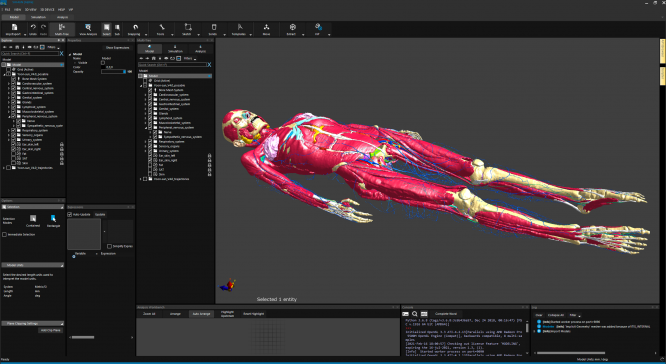Clear Explorer quick search with X icon
Screen dimensions: 666x364
coord(62,54)
